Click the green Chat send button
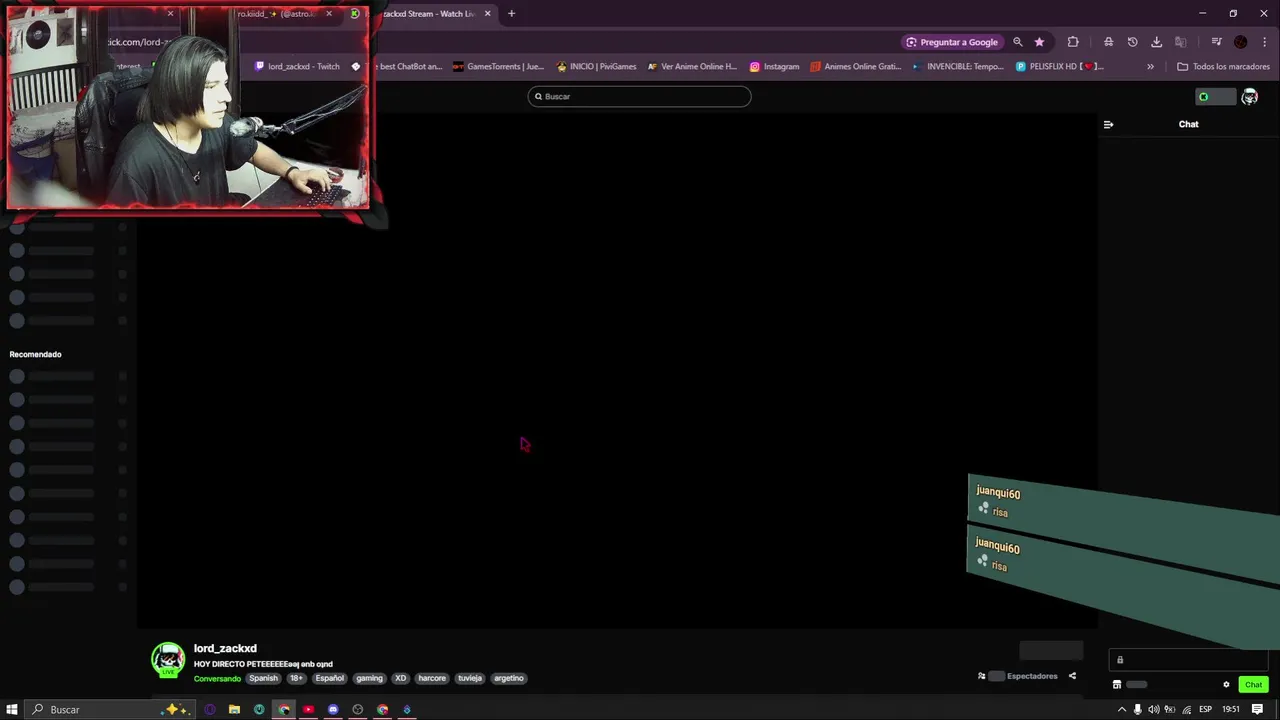The image size is (1280, 720). [1253, 685]
